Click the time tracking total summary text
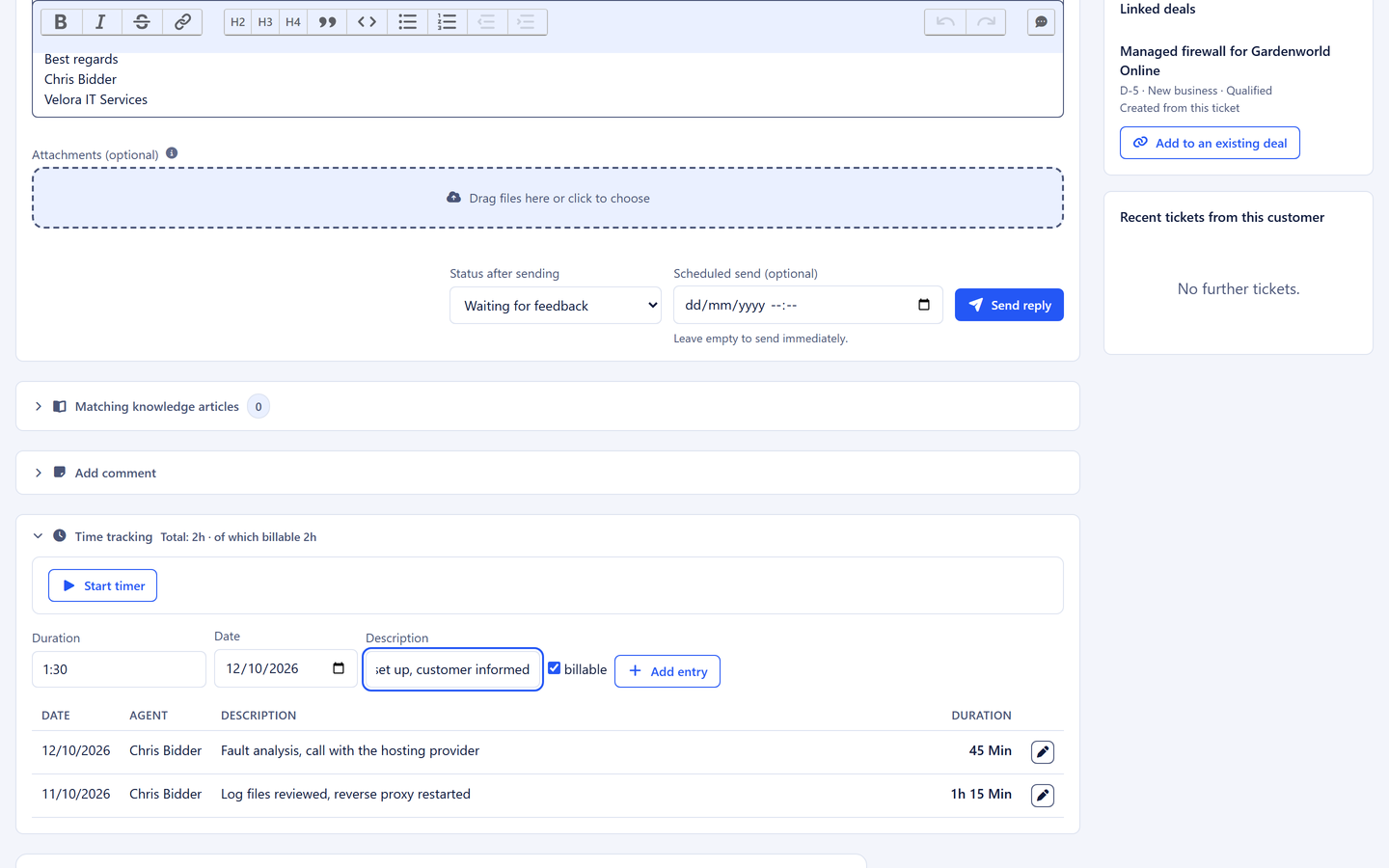The image size is (1389, 868). (238, 537)
